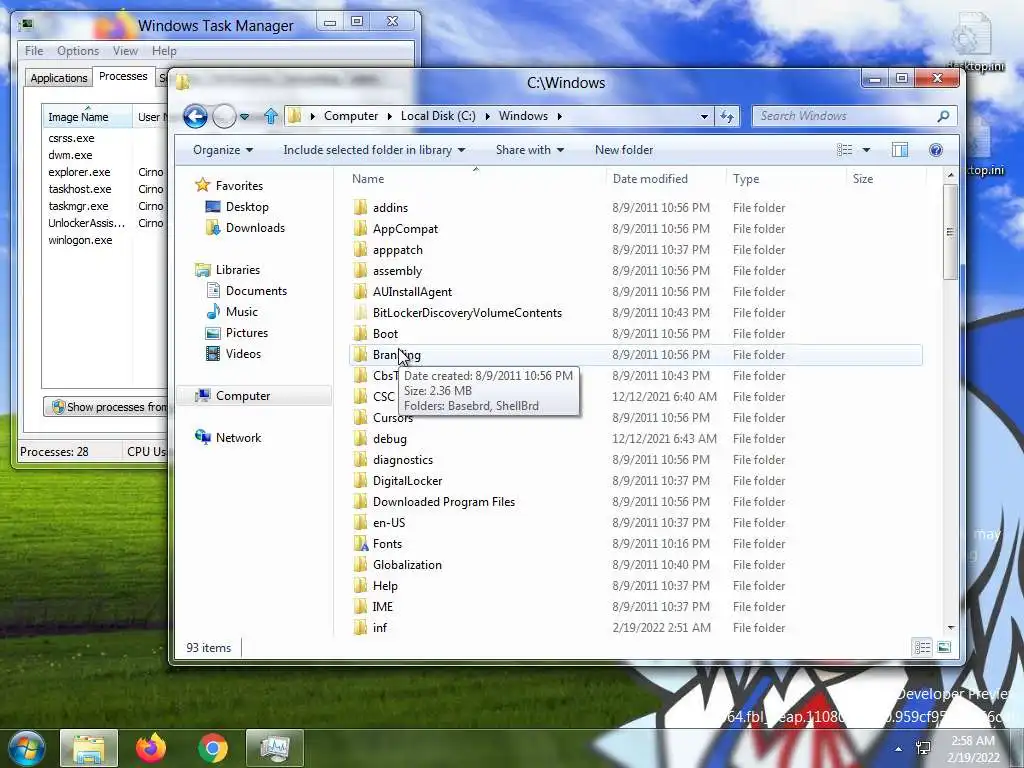Open the Music library
Viewport: 1024px width, 768px height.
pos(242,312)
